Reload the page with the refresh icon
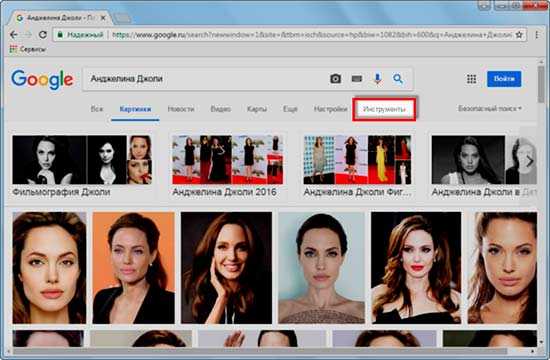Screen dimensions: 550x360 tap(42, 35)
